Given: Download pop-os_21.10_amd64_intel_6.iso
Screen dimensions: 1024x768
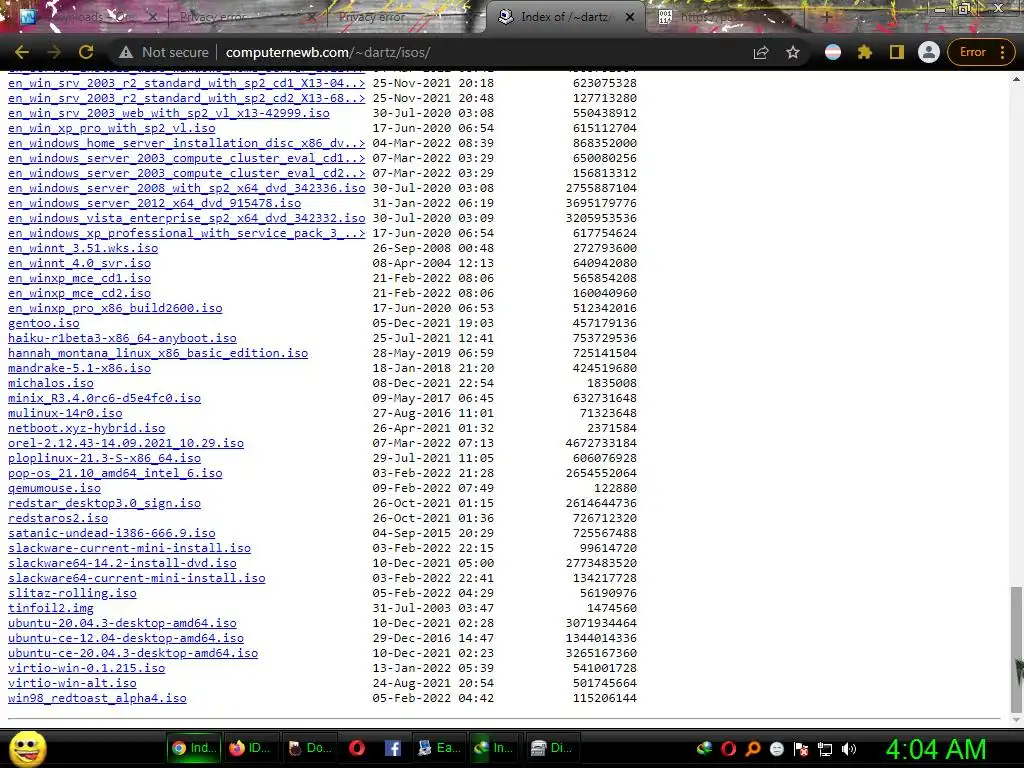Looking at the screenshot, I should coord(115,473).
